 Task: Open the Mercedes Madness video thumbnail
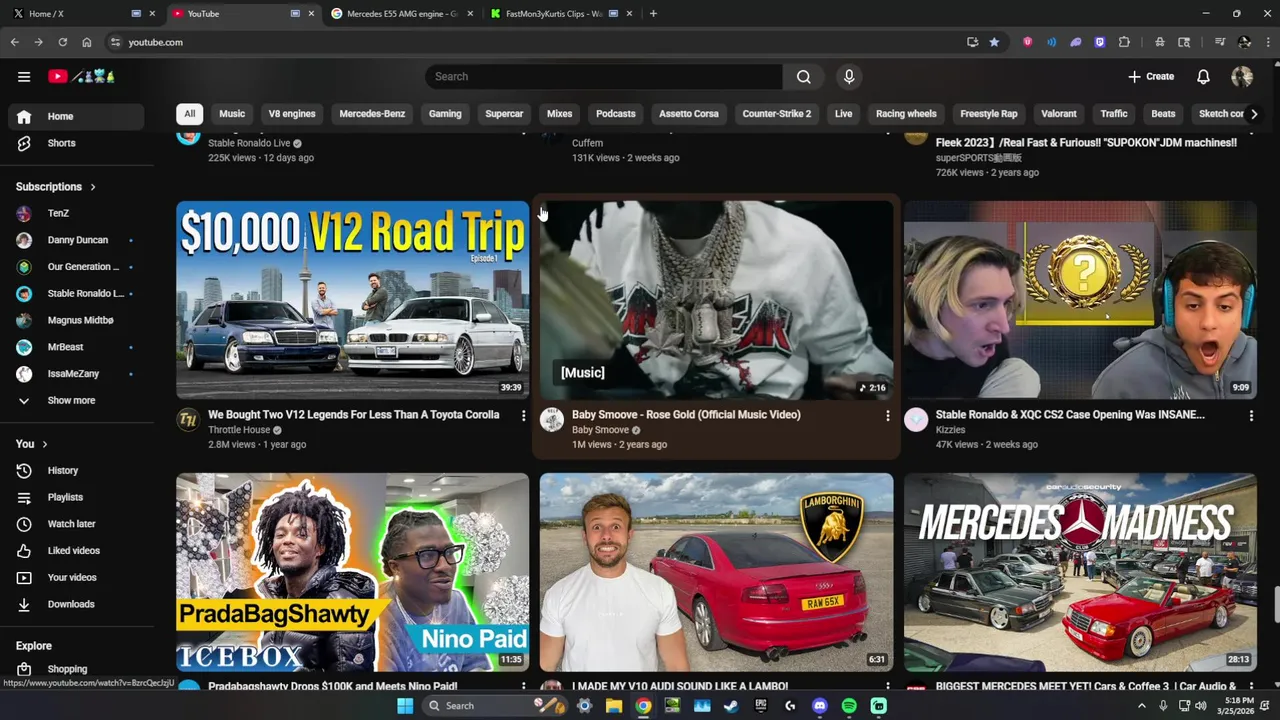click(x=1080, y=572)
